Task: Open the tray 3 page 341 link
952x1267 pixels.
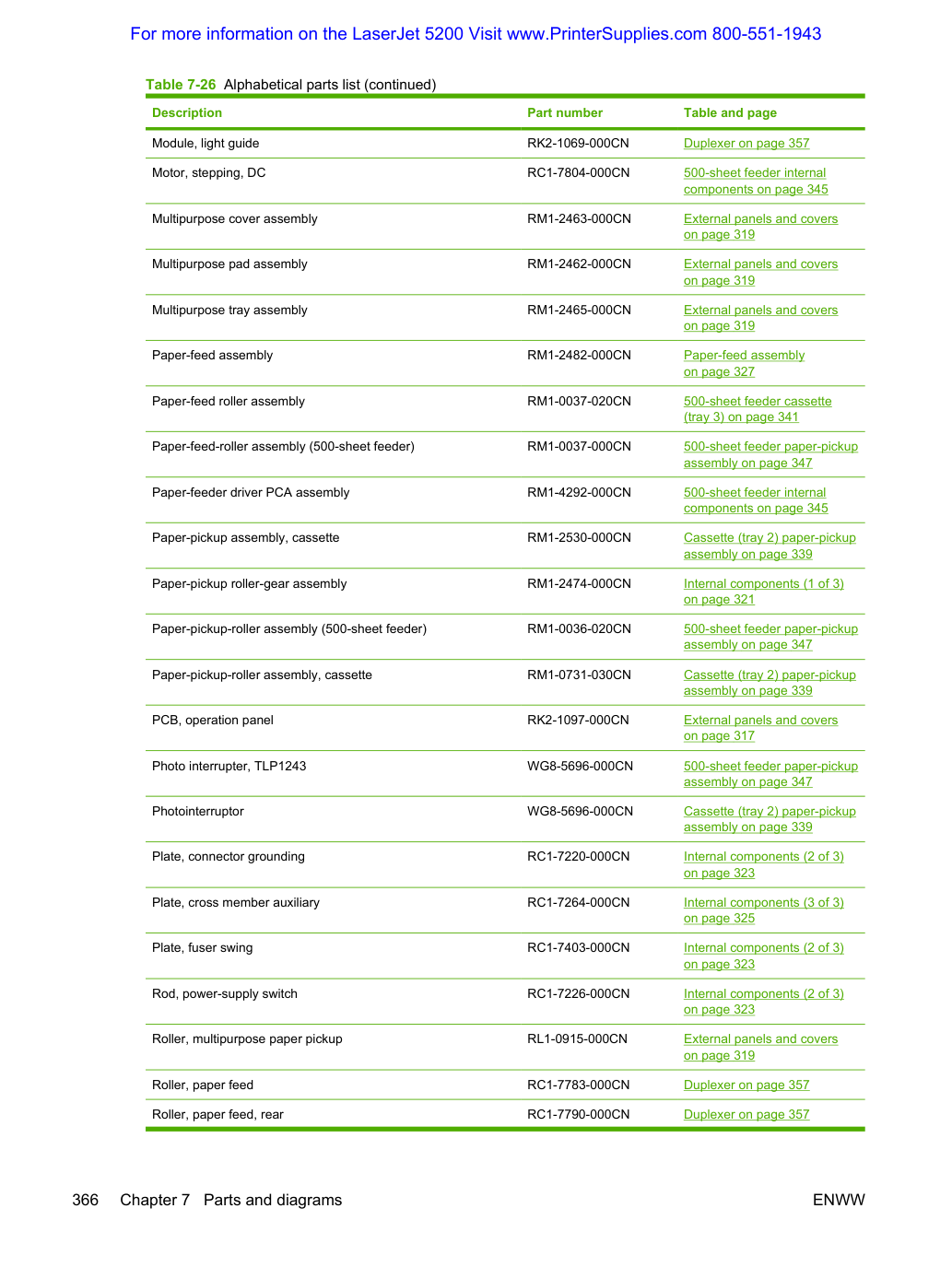Action: (758, 409)
